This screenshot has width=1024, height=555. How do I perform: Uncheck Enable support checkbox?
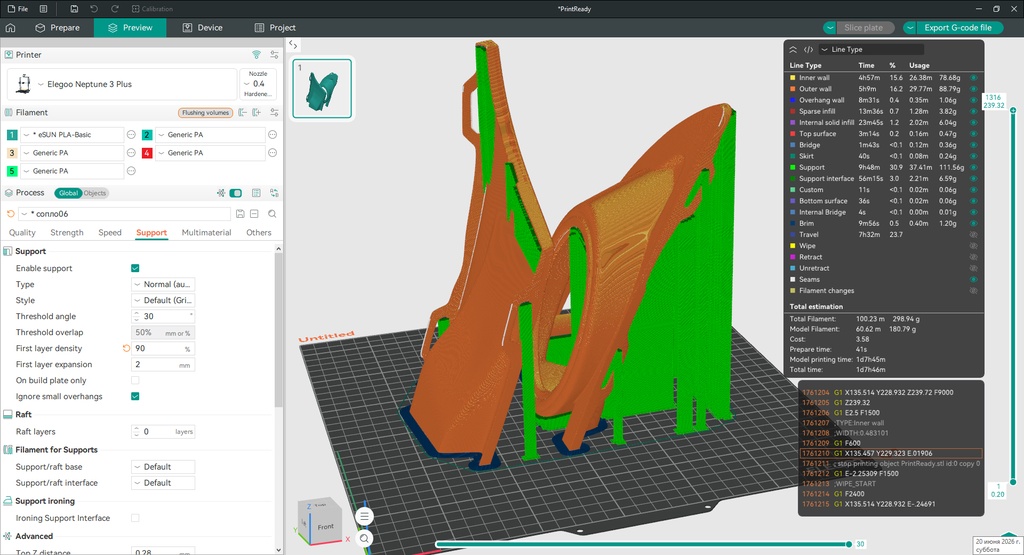135,268
